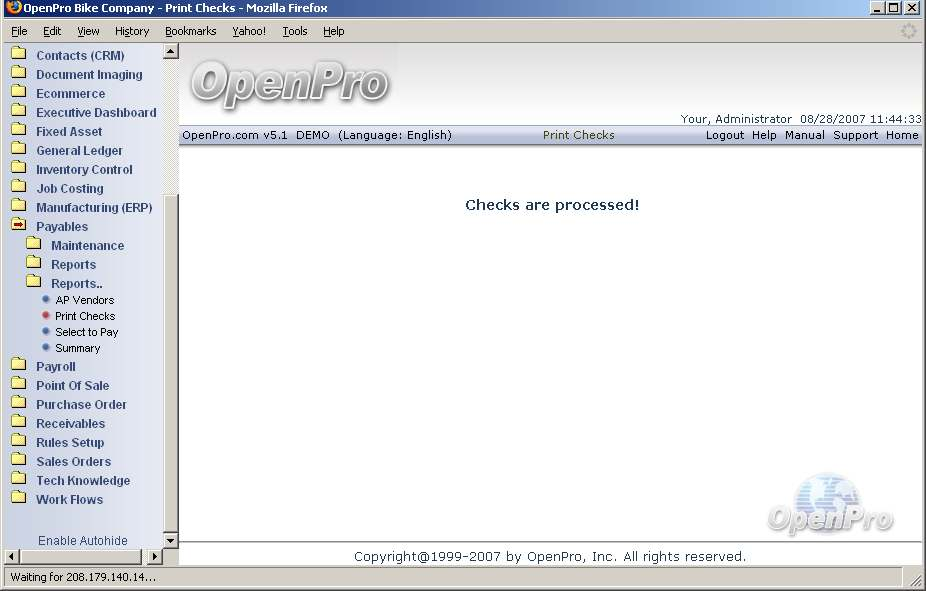Click the folder icon beside Work Flows
Image resolution: width=926 pixels, height=591 pixels.
(18, 499)
